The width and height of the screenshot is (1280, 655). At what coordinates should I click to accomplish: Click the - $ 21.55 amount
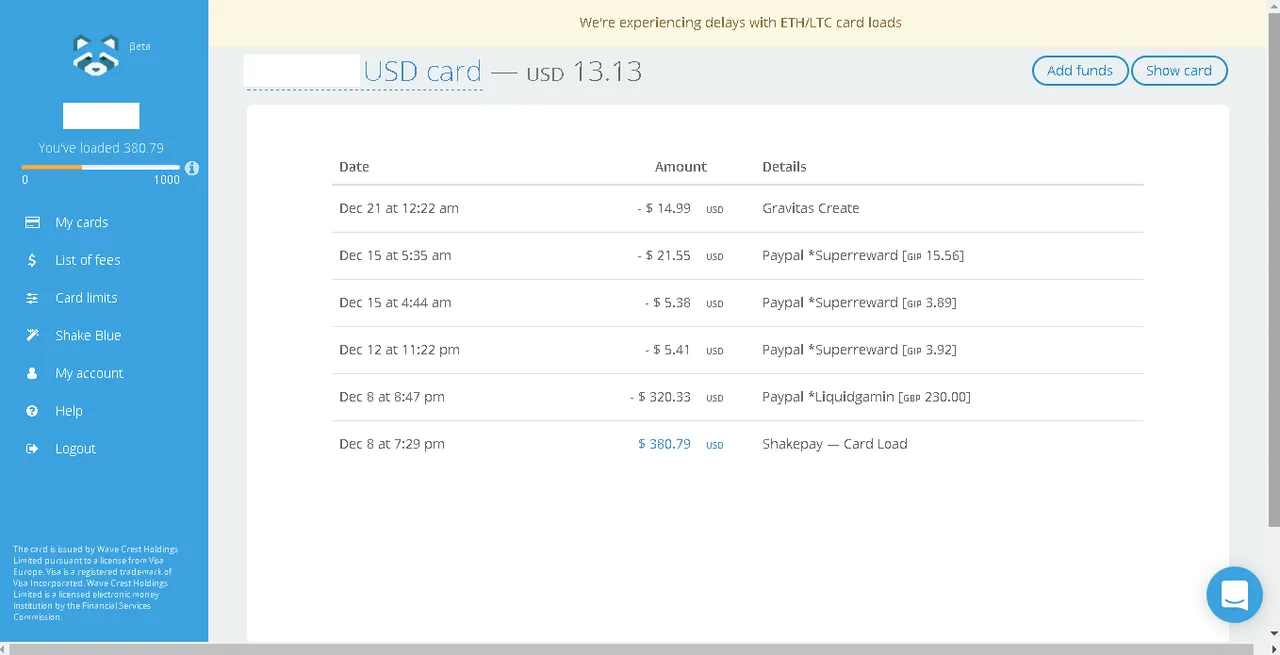click(x=664, y=255)
